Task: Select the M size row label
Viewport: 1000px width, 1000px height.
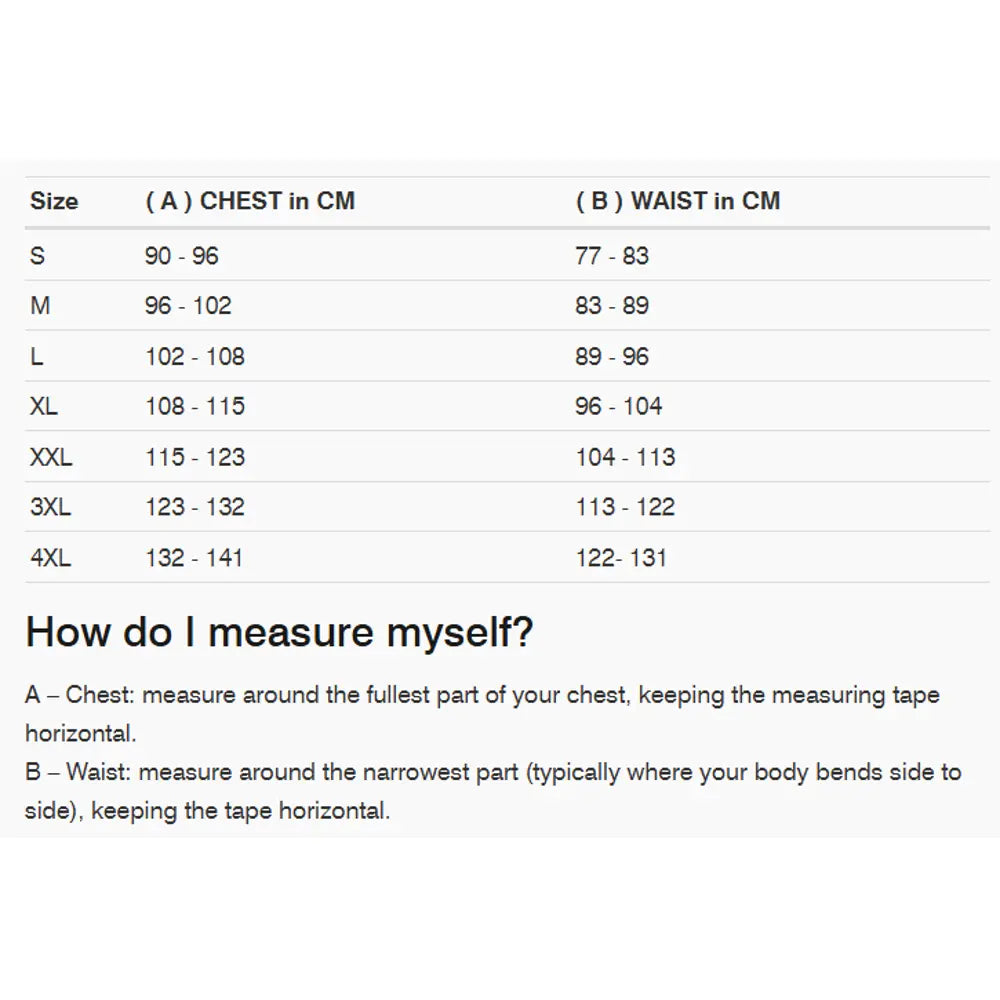Action: pyautogui.click(x=40, y=306)
